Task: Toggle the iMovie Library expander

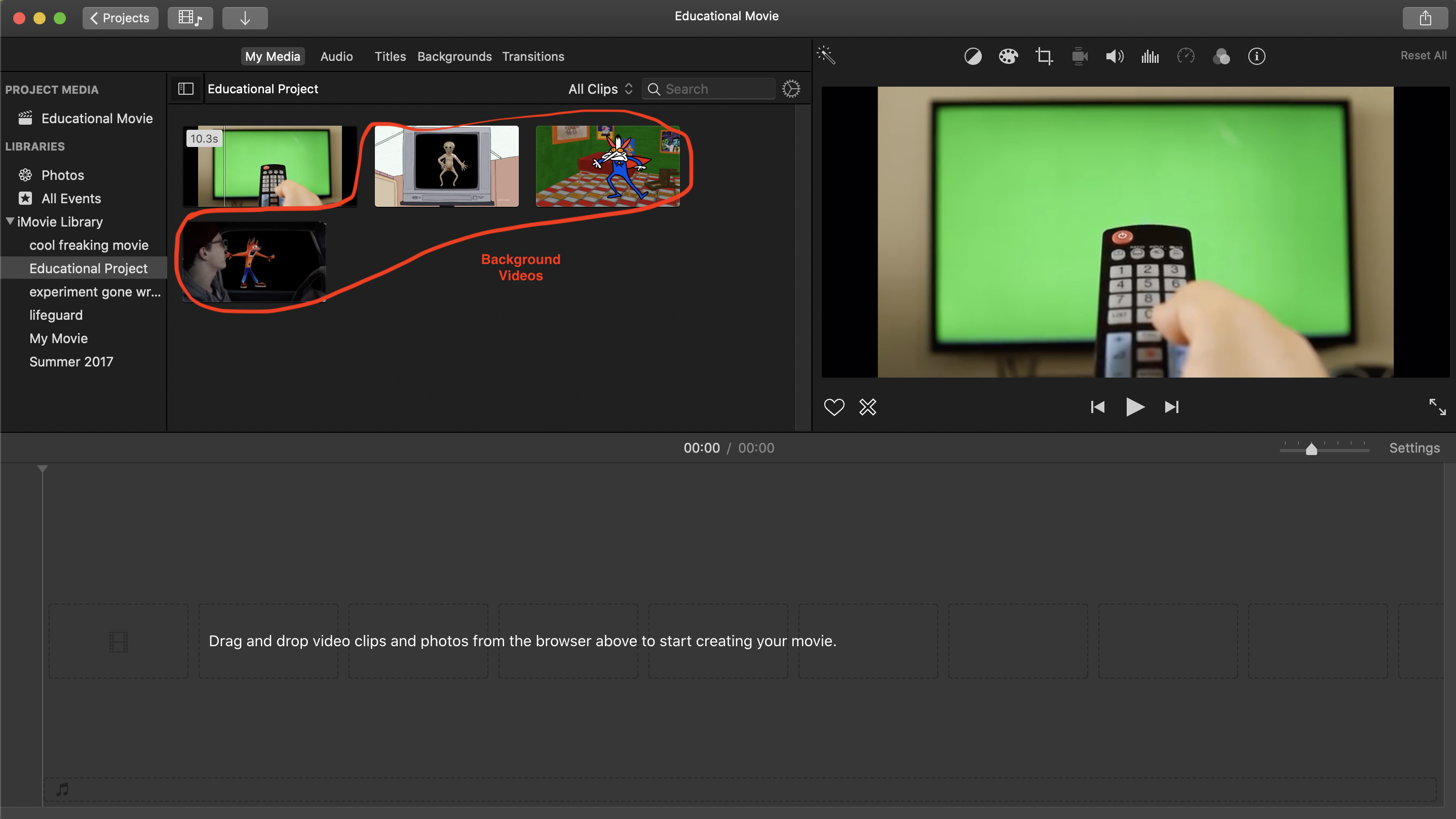Action: point(10,221)
